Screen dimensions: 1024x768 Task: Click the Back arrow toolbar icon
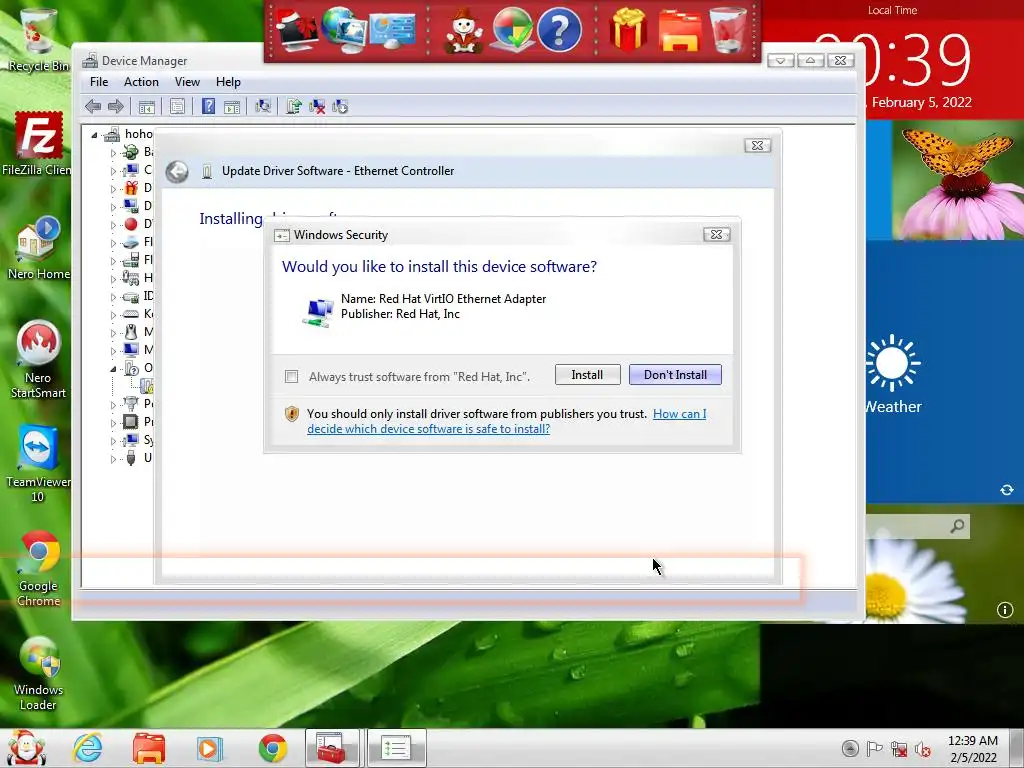93,106
